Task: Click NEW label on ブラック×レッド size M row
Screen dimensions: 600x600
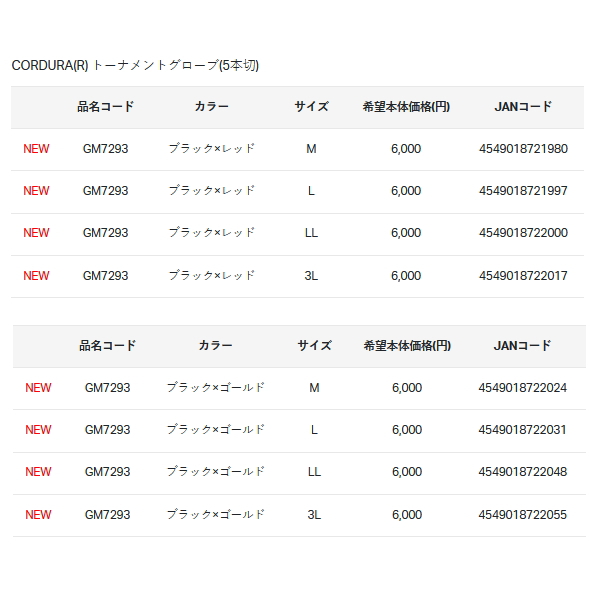Action: [36, 148]
